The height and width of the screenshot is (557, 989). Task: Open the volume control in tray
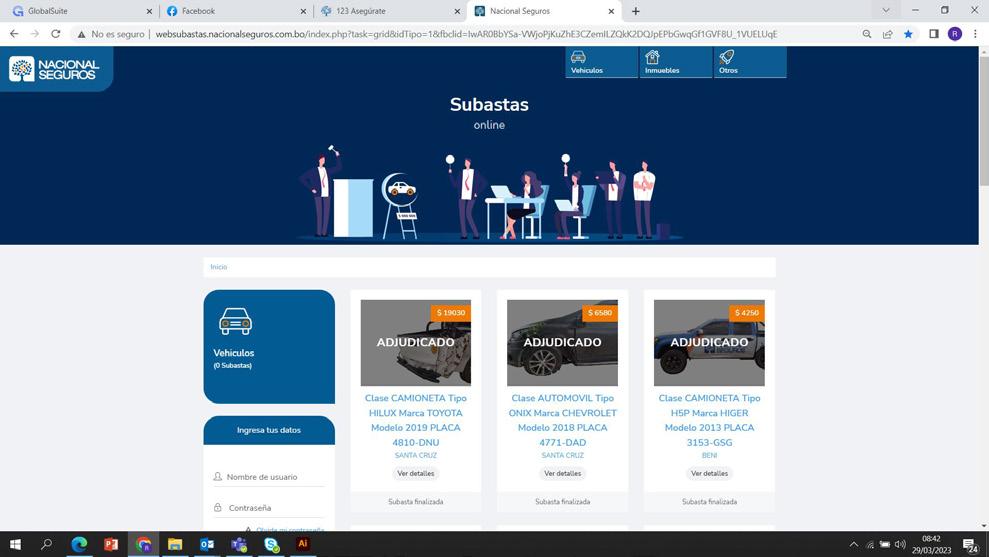click(x=900, y=544)
